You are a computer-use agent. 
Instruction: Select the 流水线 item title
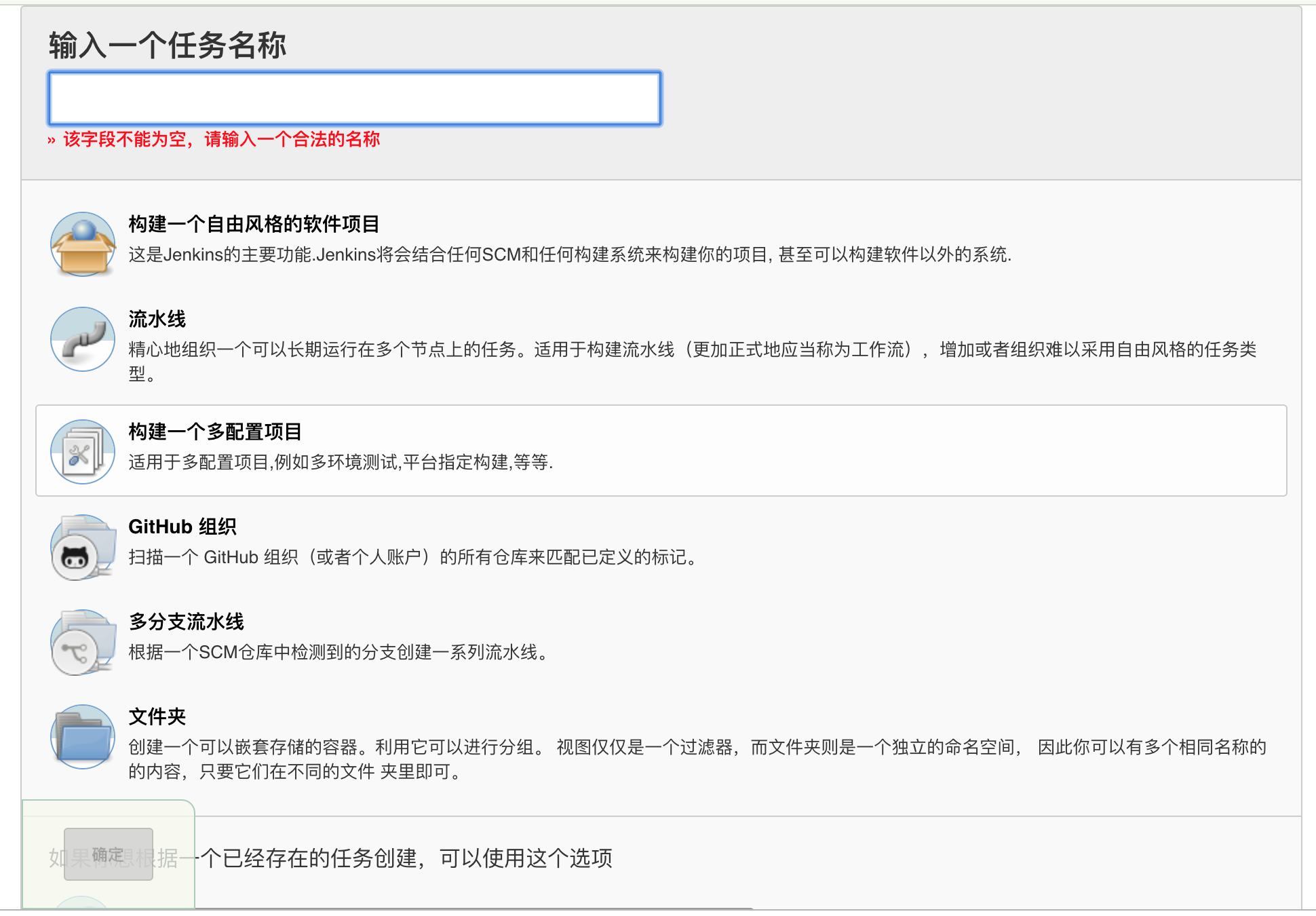[157, 319]
